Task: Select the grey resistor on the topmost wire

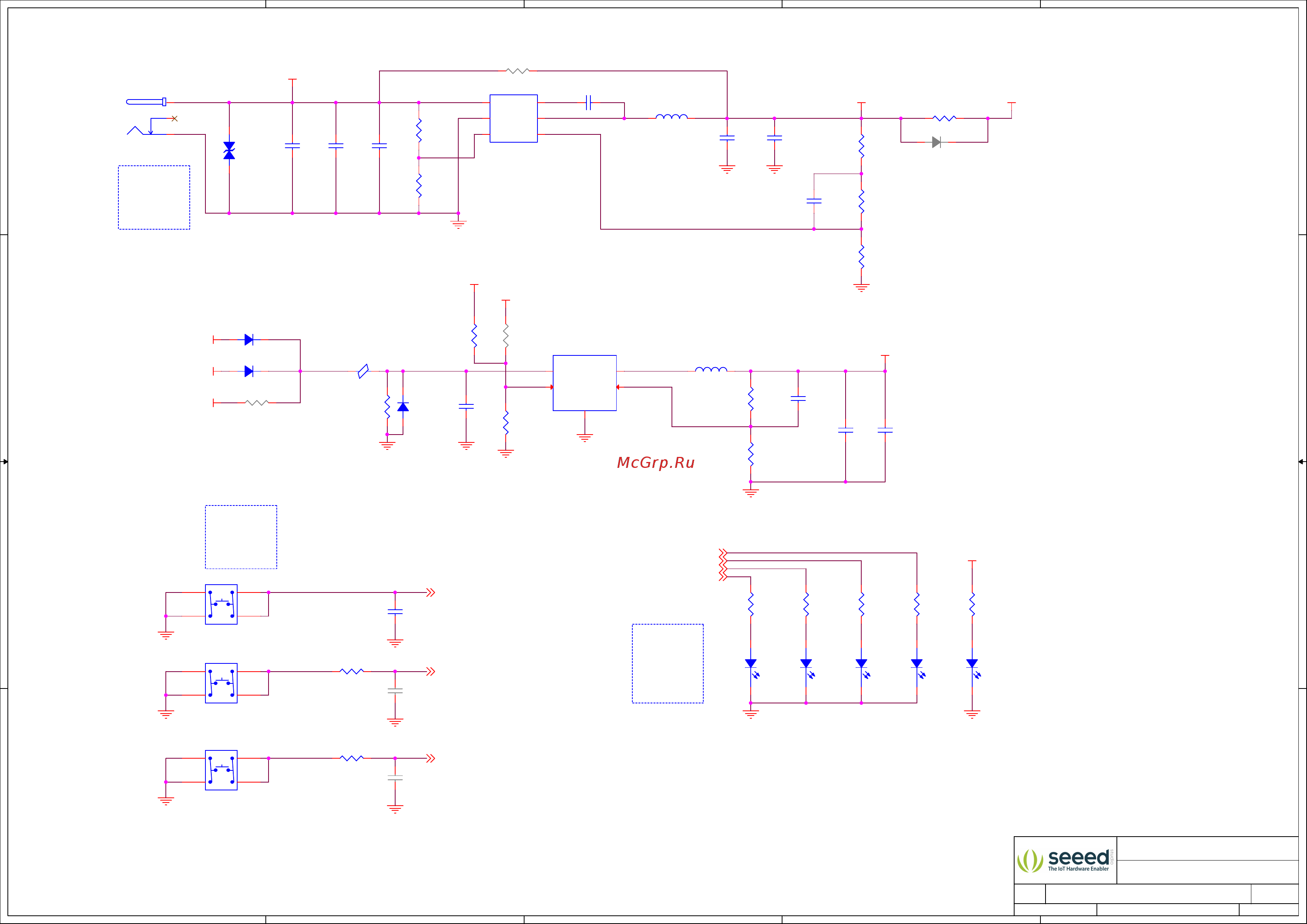Action: click(517, 71)
